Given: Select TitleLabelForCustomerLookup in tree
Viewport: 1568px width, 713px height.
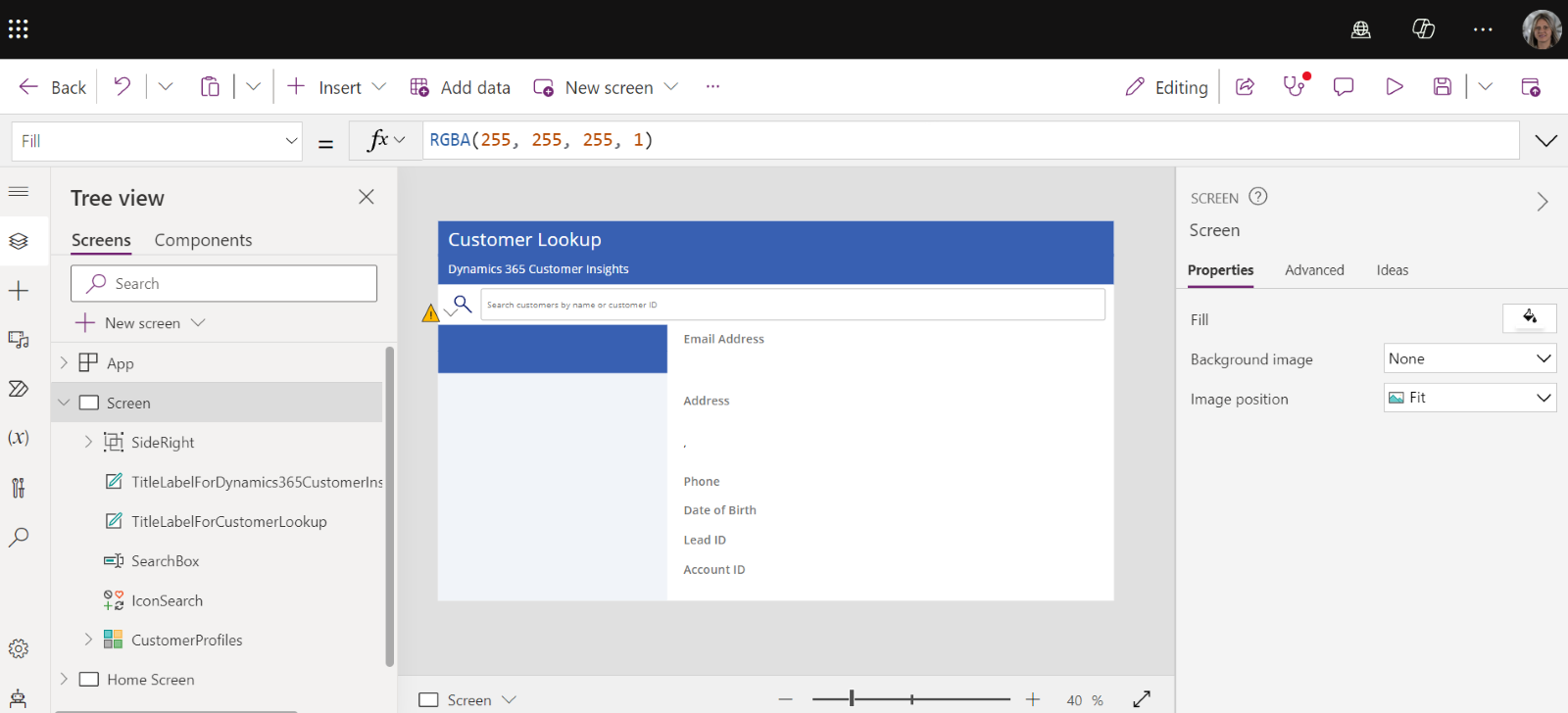Looking at the screenshot, I should pos(216,521).
